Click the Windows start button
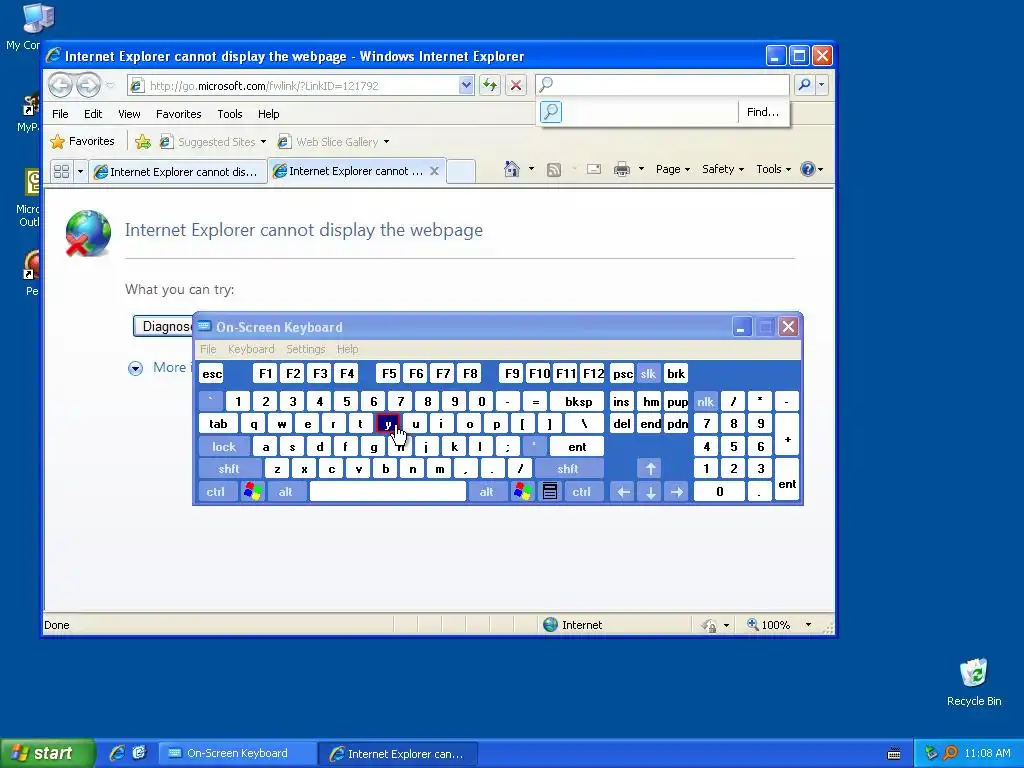 (47, 753)
